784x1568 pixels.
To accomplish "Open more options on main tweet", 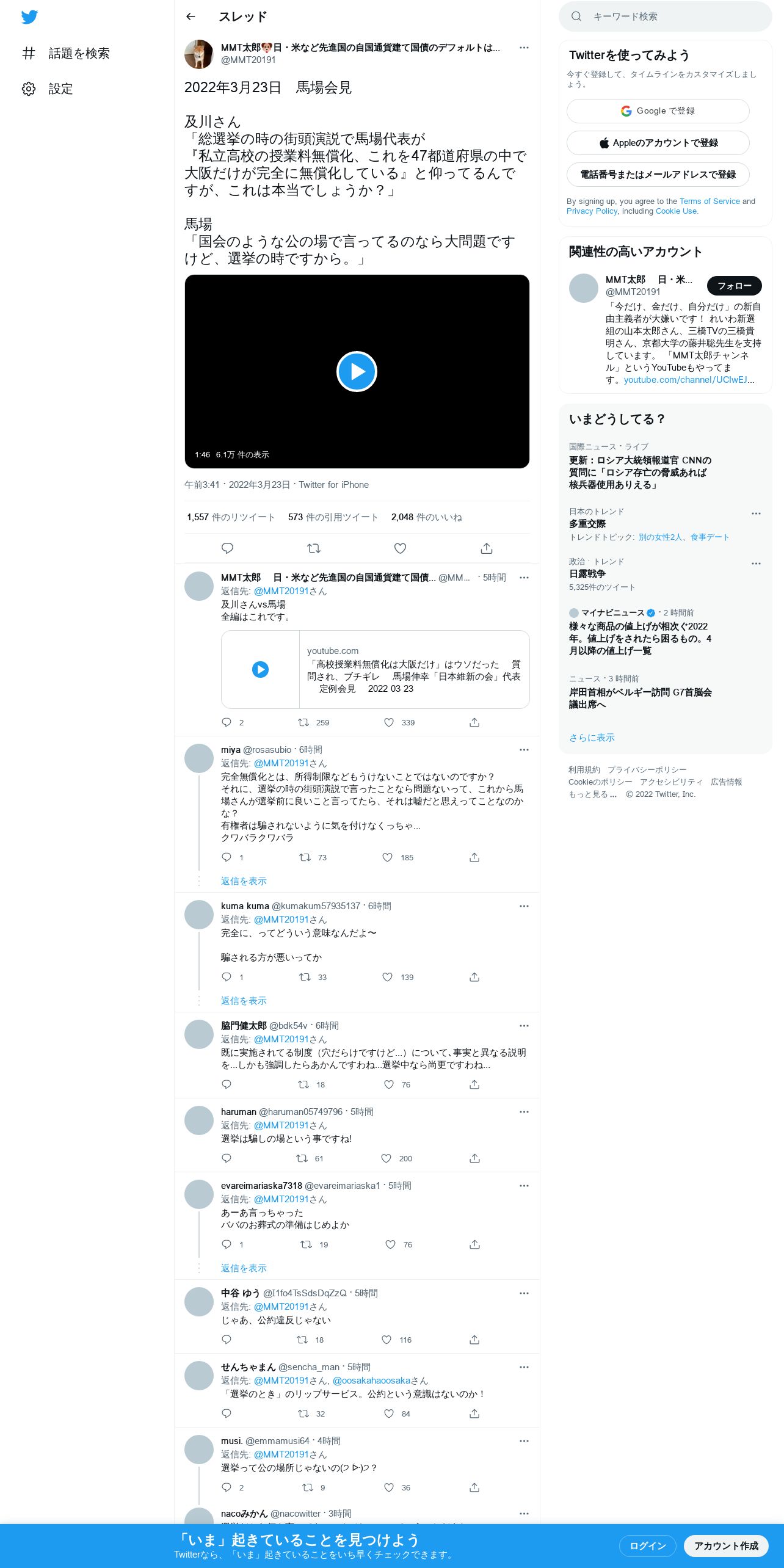I will point(524,48).
